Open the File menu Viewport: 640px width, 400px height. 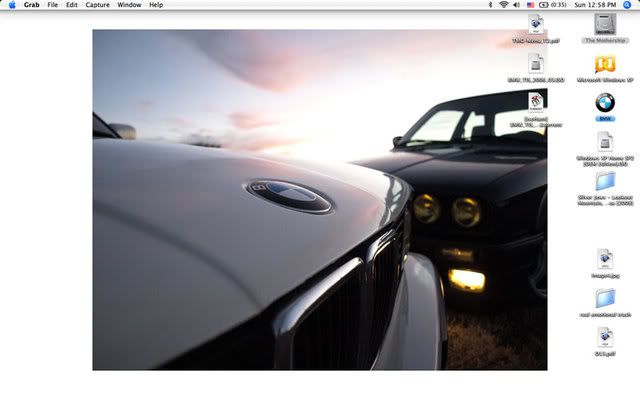[52, 5]
